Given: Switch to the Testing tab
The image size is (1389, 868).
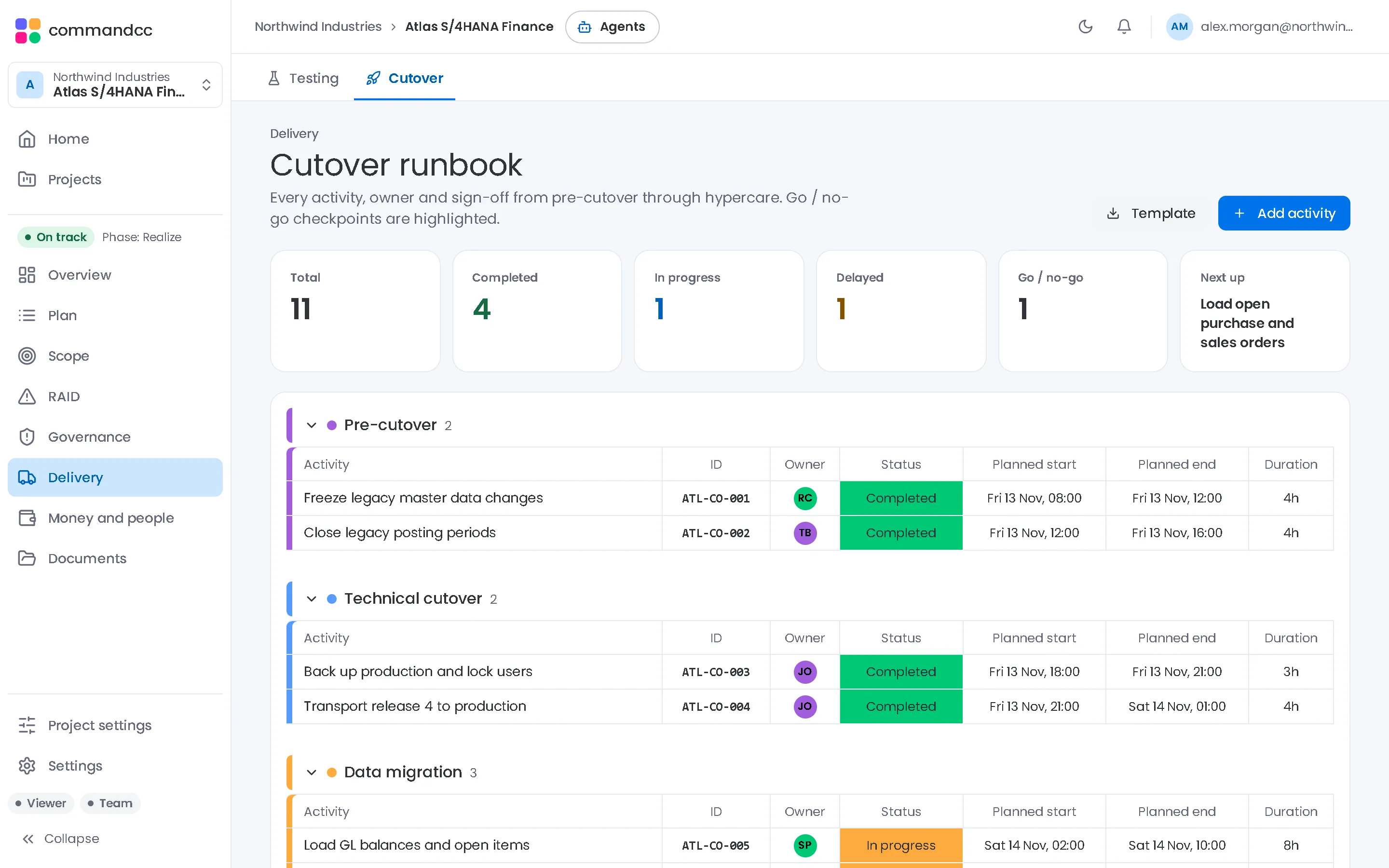Looking at the screenshot, I should pos(303,78).
